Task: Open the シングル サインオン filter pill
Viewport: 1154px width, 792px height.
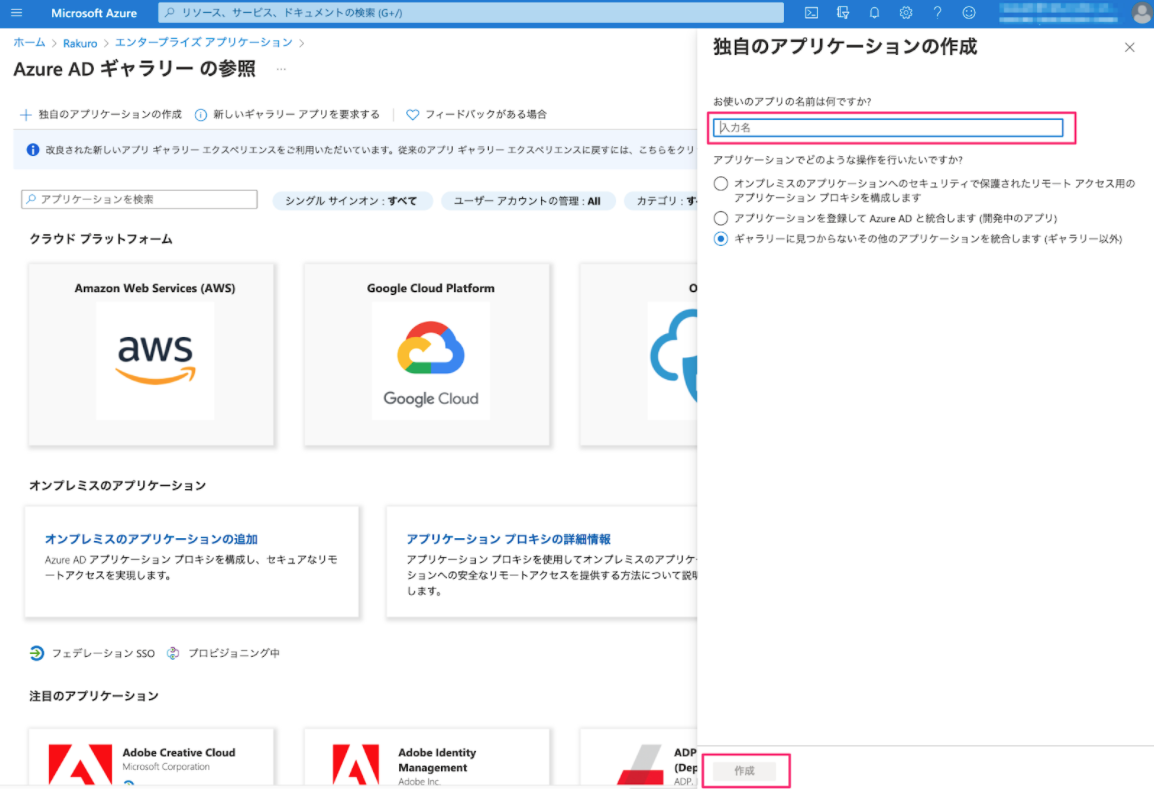Action: [x=352, y=201]
